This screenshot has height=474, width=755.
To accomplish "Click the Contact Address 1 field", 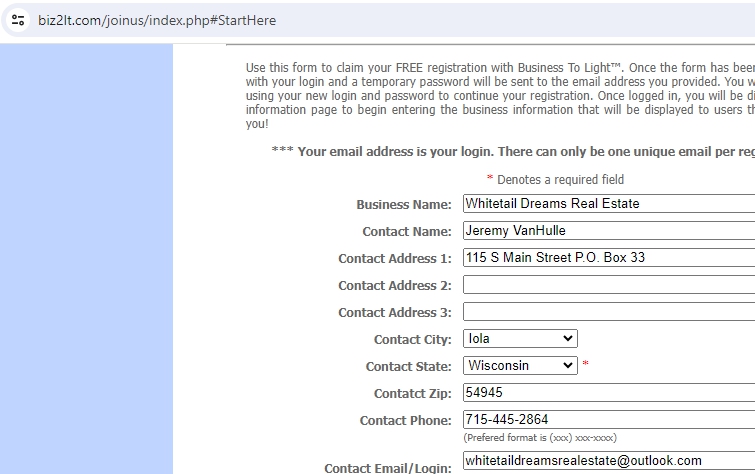I will (x=608, y=258).
